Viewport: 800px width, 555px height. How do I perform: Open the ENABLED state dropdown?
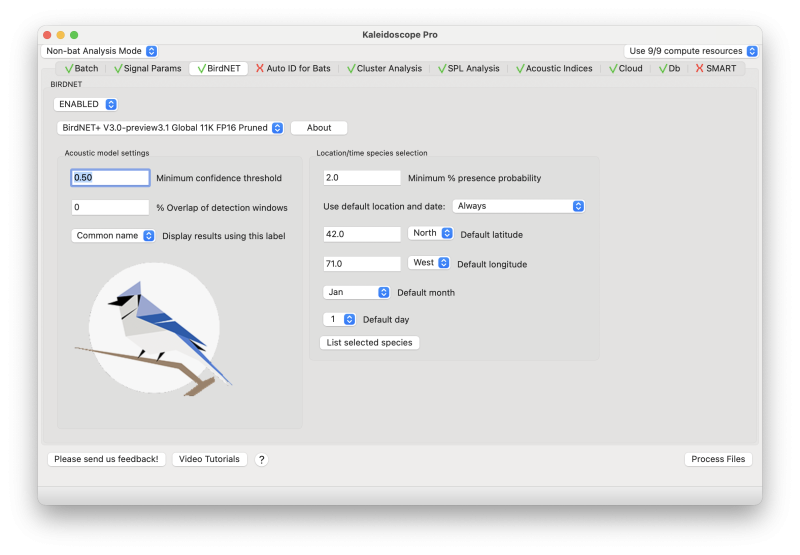86,104
